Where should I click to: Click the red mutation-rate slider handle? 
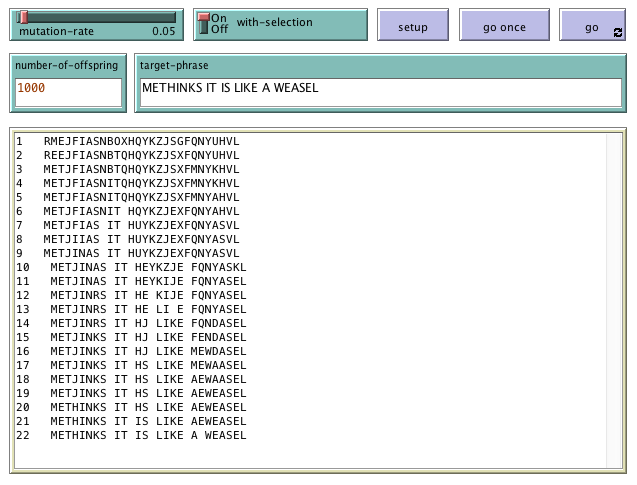[x=23, y=17]
